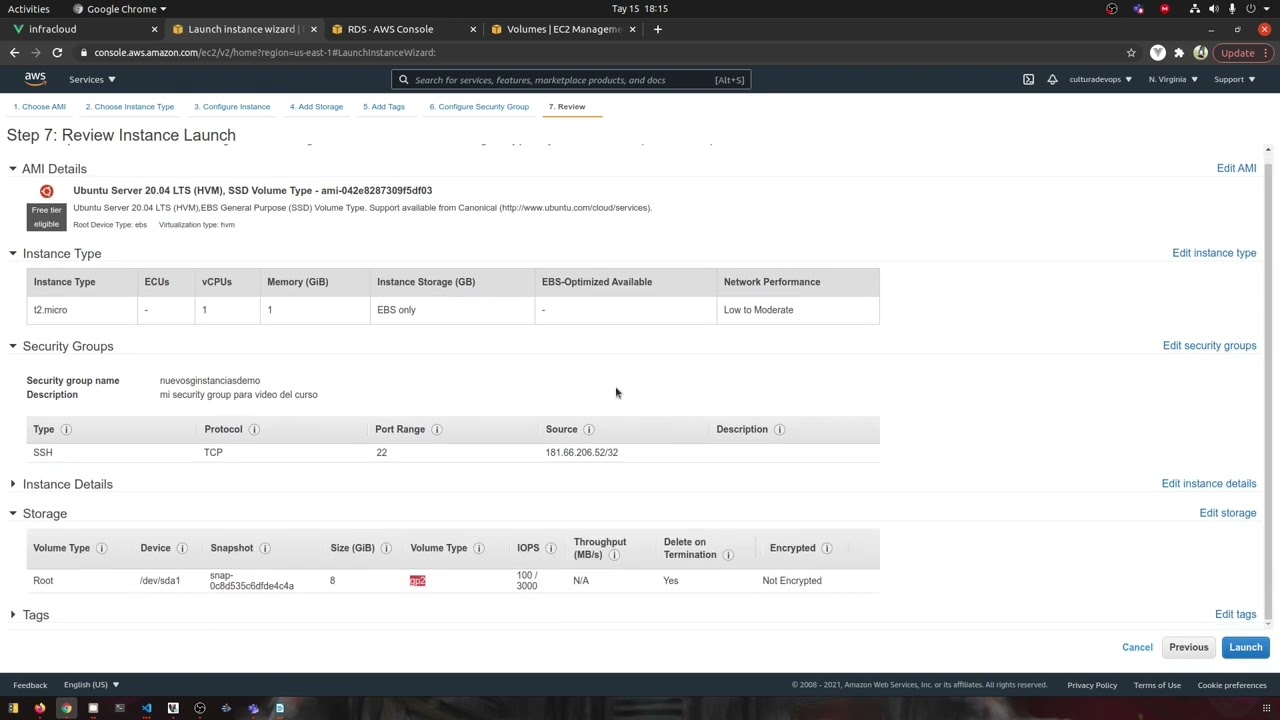Screen dimensions: 1280x720
Task: Show info for IOPS column
Action: pyautogui.click(x=550, y=548)
